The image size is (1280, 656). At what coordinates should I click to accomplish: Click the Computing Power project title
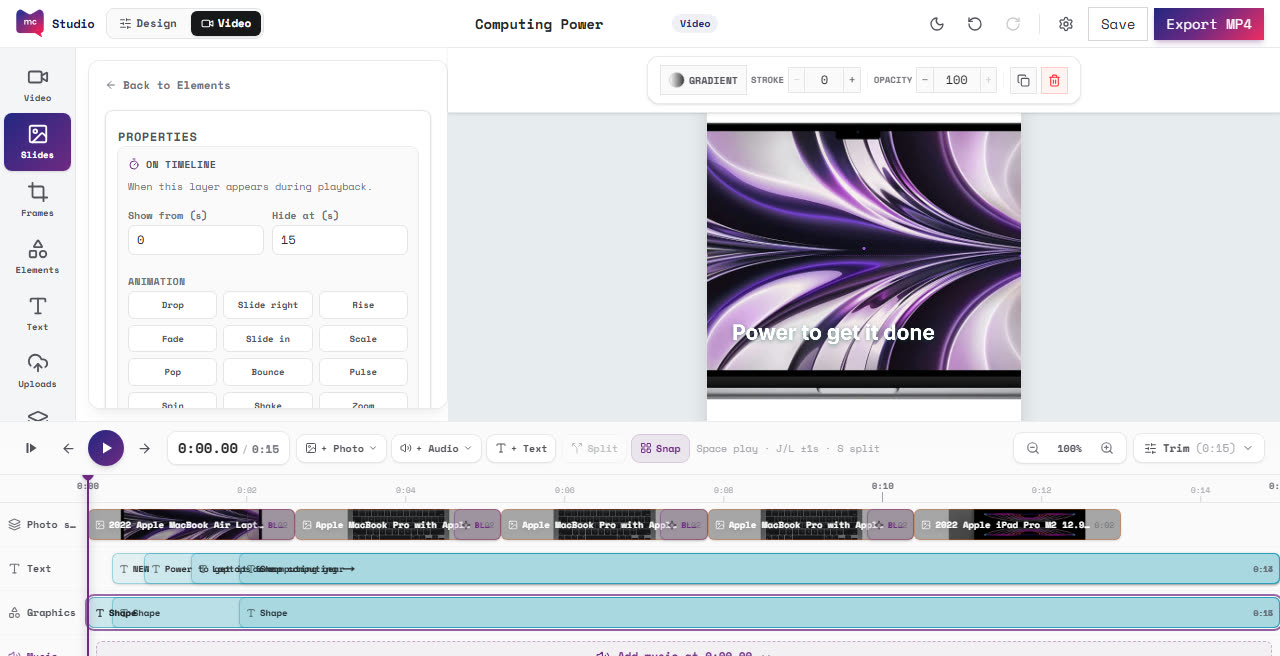tap(539, 24)
